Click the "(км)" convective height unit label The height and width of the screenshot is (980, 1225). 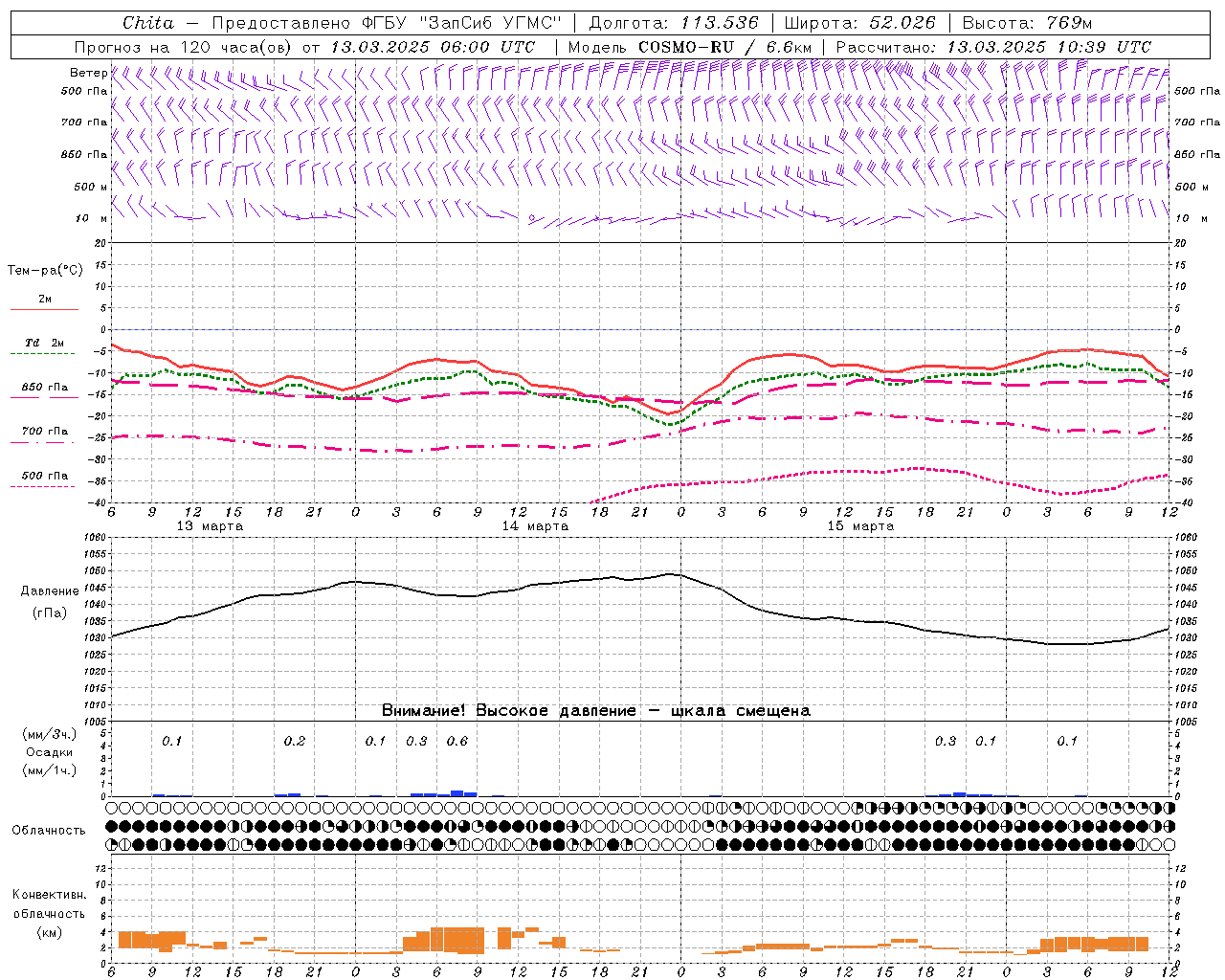(49, 932)
